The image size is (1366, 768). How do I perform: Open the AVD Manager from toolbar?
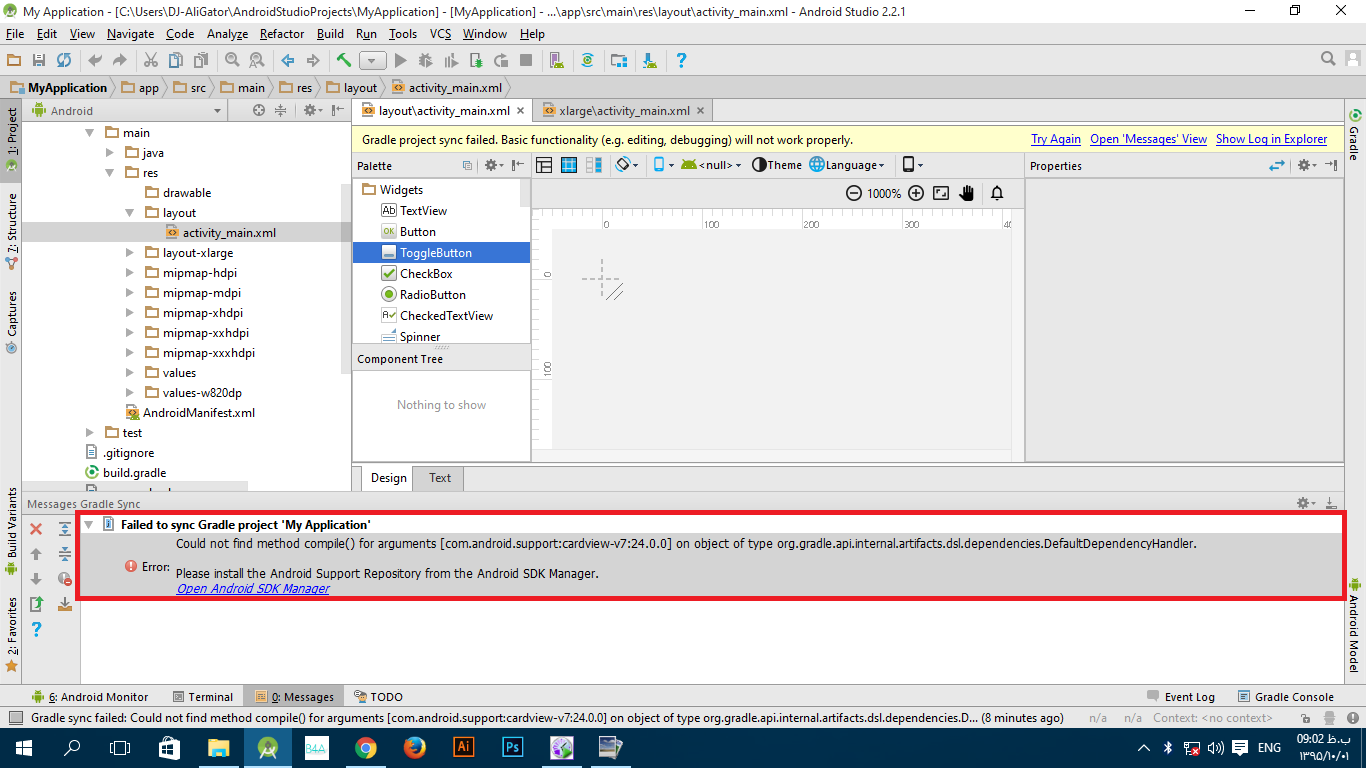point(558,60)
